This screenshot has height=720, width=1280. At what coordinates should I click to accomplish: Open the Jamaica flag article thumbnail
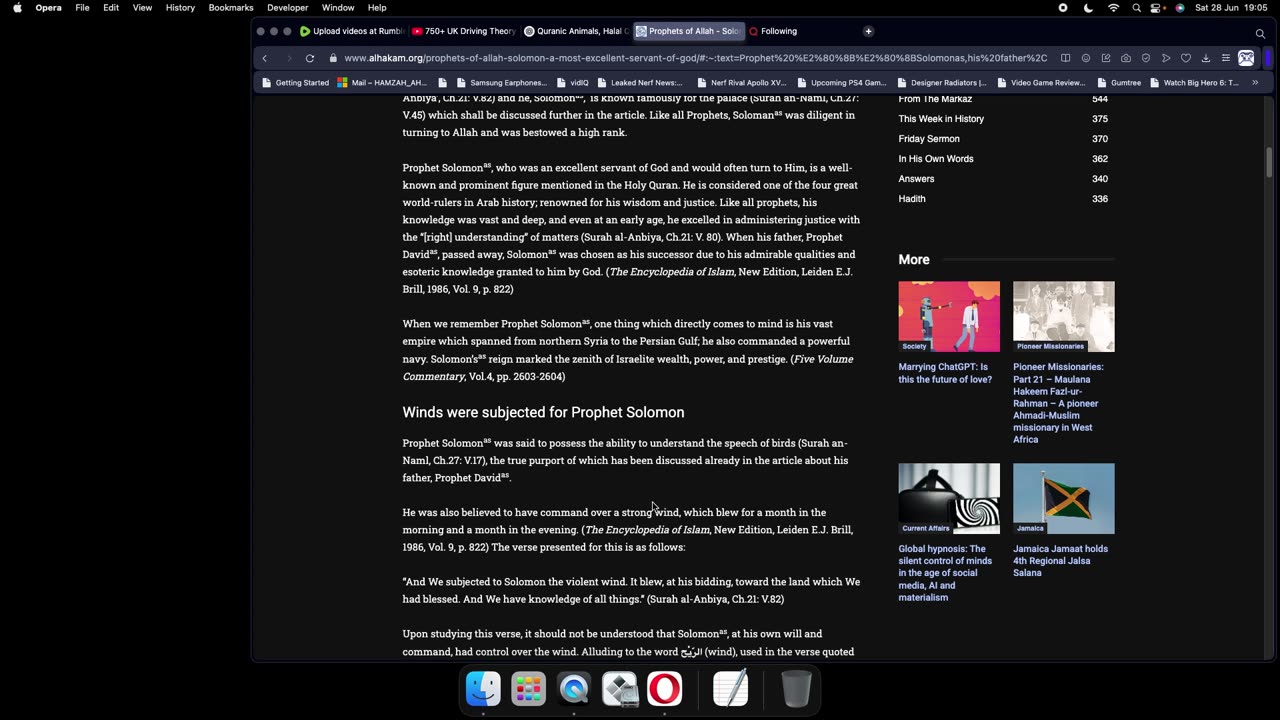pyautogui.click(x=1064, y=498)
